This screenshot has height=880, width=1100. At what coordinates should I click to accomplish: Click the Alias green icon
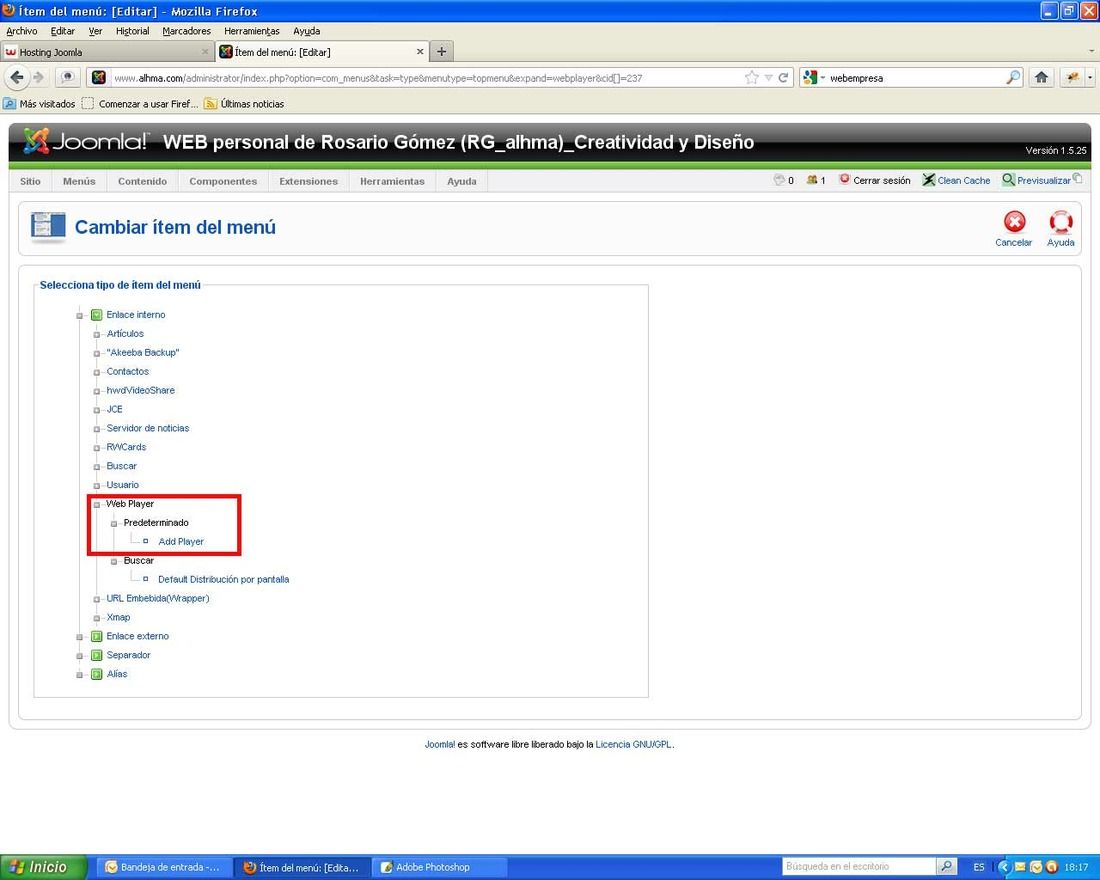click(97, 674)
